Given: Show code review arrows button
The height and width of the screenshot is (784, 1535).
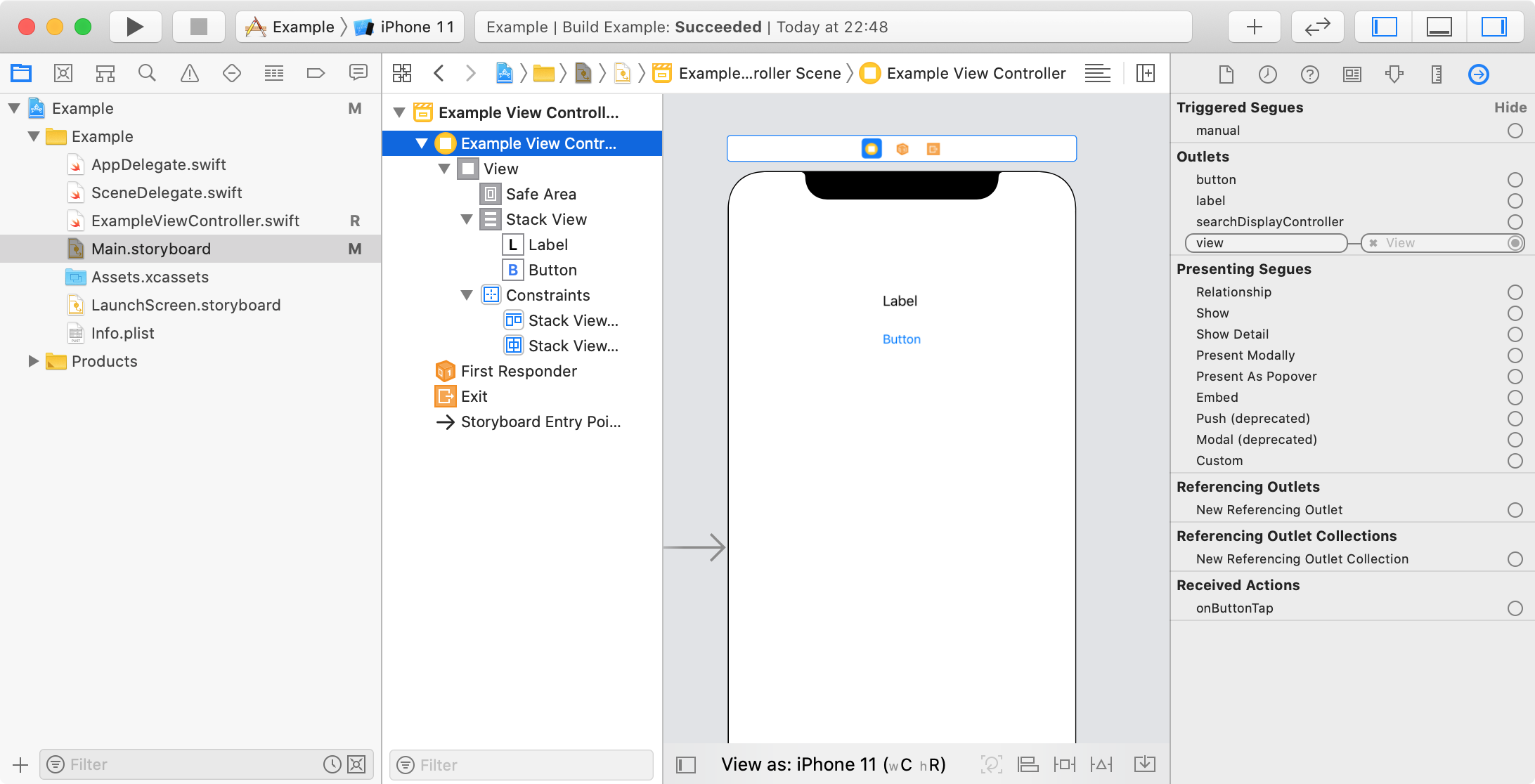Looking at the screenshot, I should click(x=1317, y=27).
